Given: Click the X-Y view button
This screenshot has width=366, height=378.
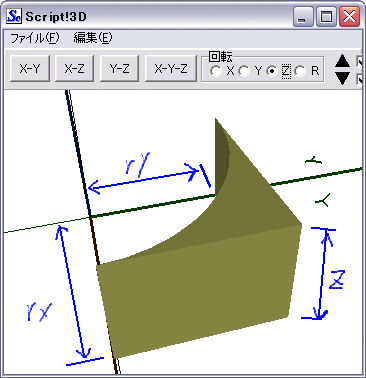Looking at the screenshot, I should click(30, 69).
